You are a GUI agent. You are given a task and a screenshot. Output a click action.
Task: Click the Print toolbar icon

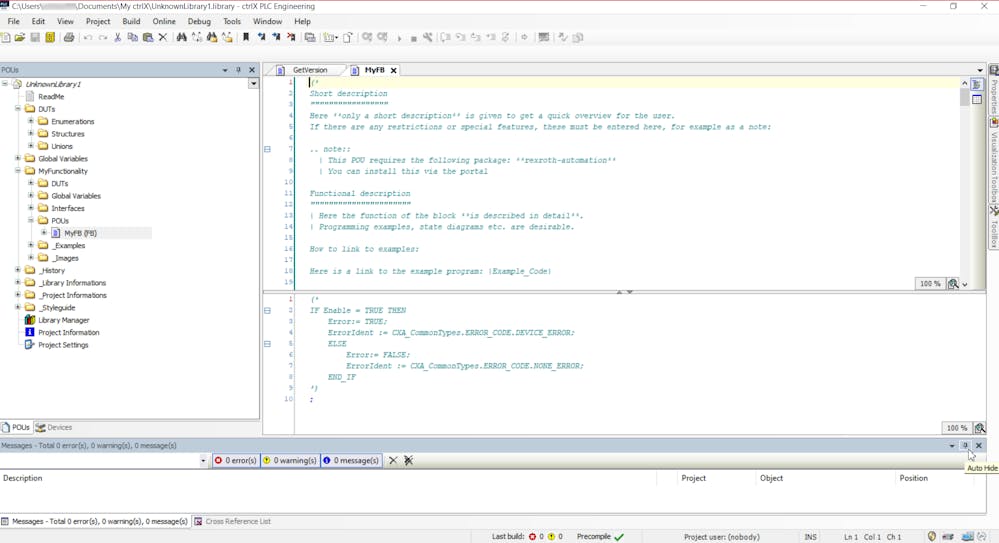pyautogui.click(x=69, y=38)
